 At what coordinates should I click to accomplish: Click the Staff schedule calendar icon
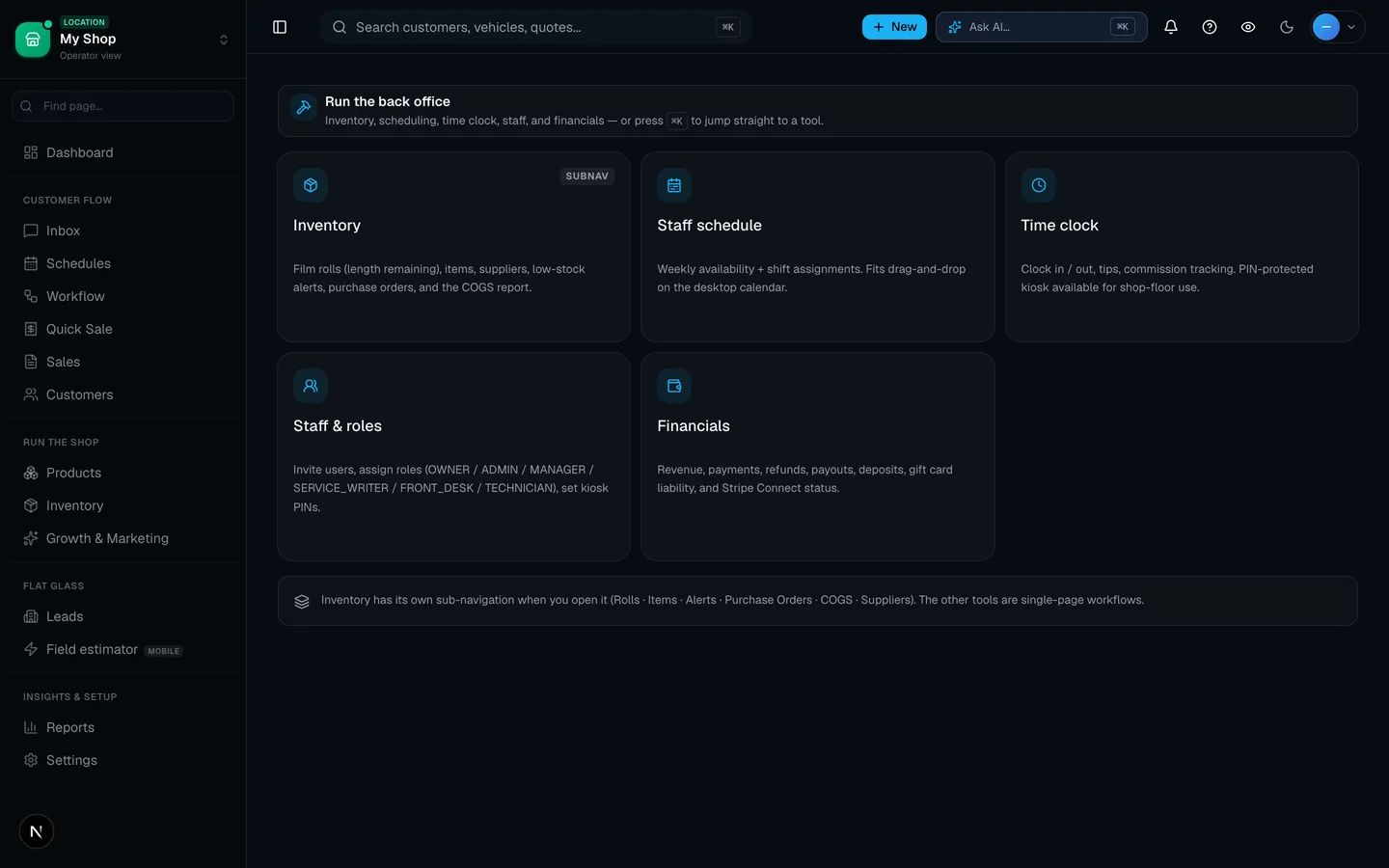tap(674, 185)
